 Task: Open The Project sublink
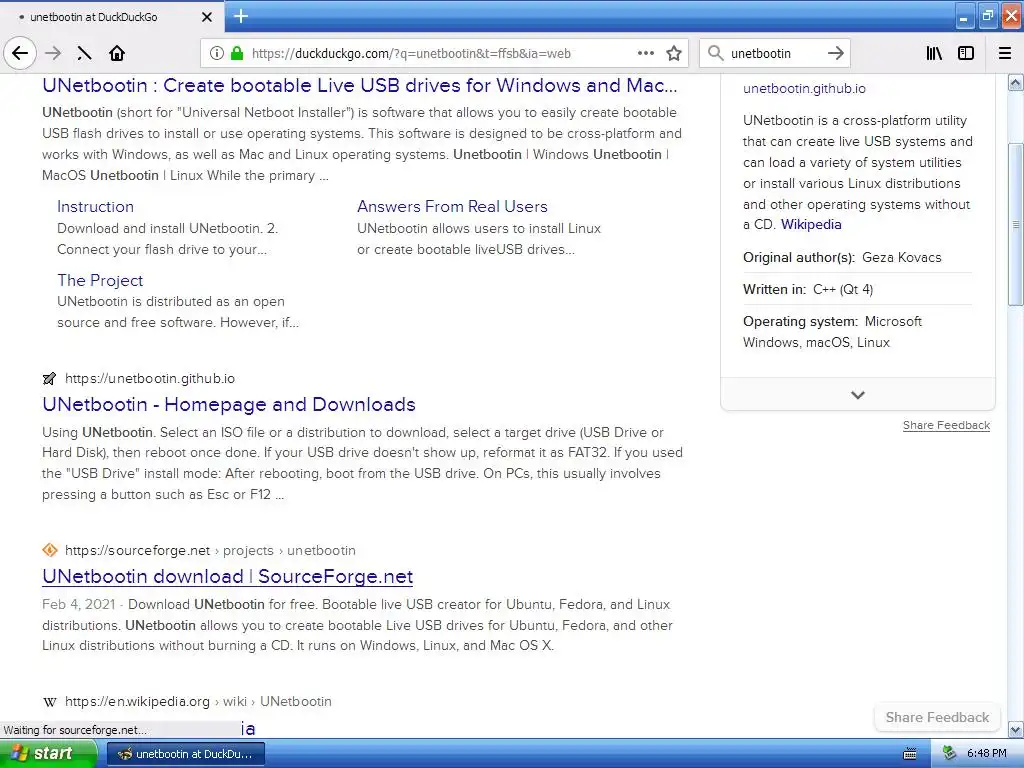point(100,280)
